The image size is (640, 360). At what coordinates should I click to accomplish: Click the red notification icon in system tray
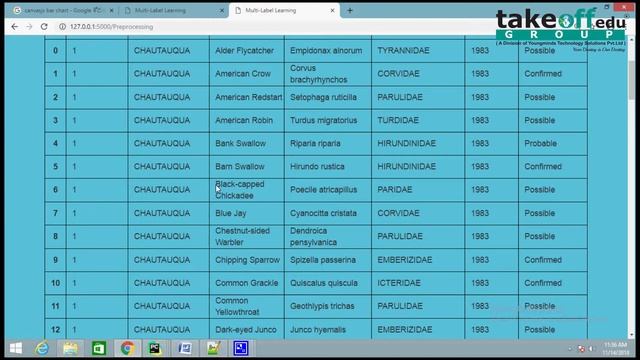[x=581, y=349]
